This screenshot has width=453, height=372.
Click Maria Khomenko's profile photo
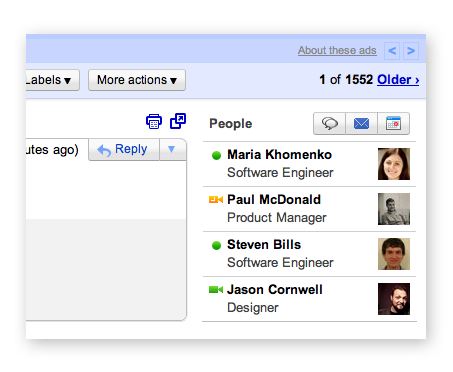(x=394, y=164)
